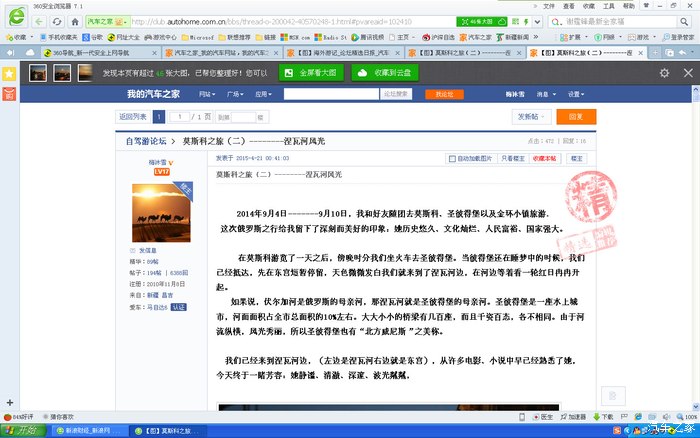Click the first photo thumbnail in image bar
The image size is (700, 438).
point(36,73)
